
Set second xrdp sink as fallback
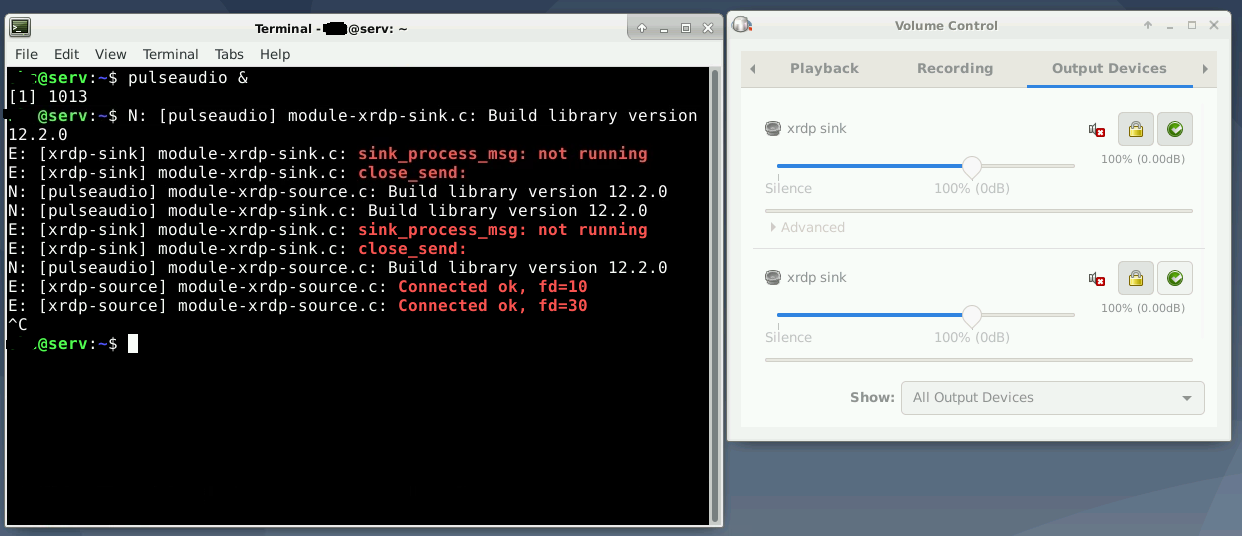1175,278
